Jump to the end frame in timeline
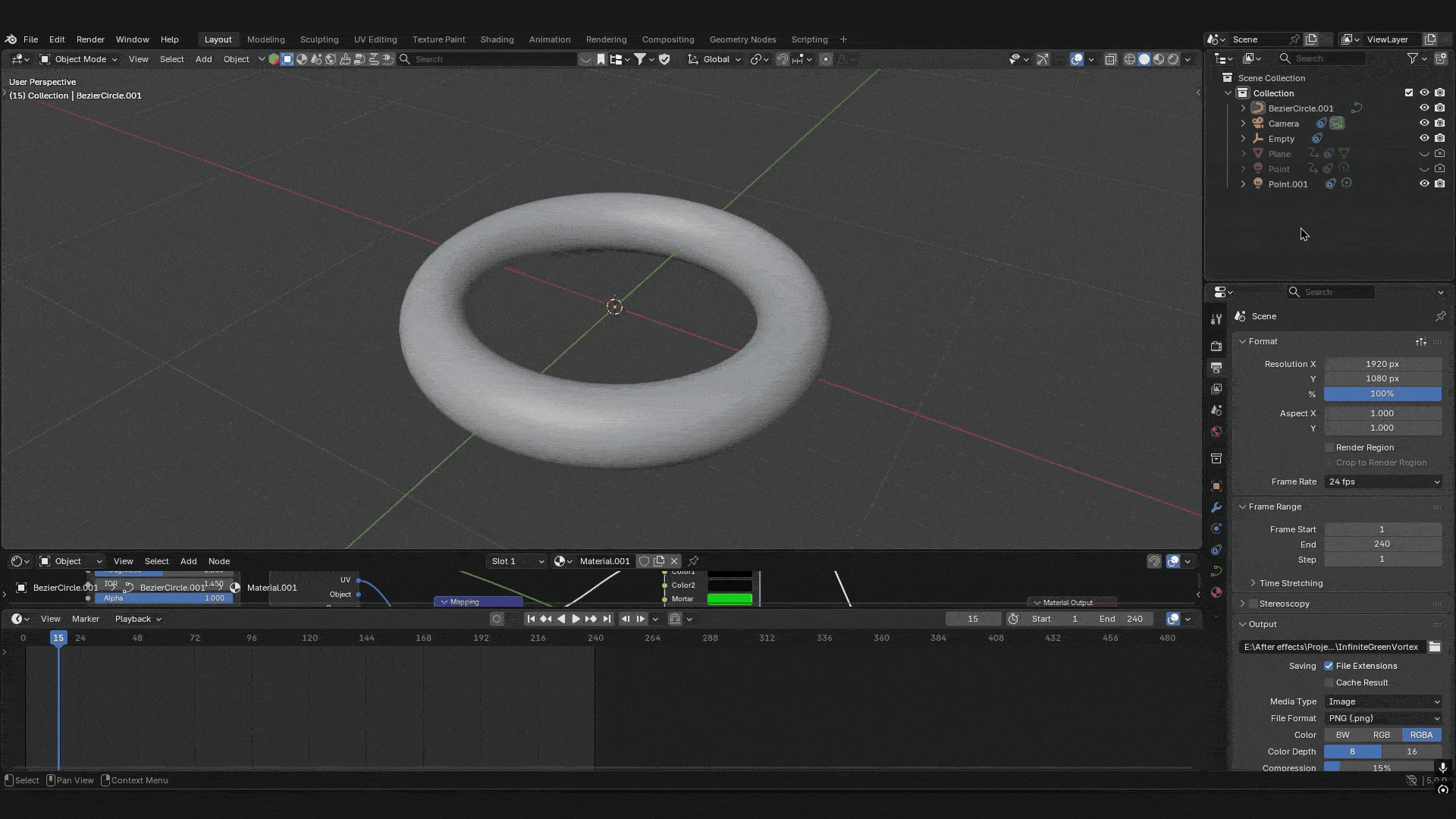The height and width of the screenshot is (819, 1456). click(x=607, y=619)
